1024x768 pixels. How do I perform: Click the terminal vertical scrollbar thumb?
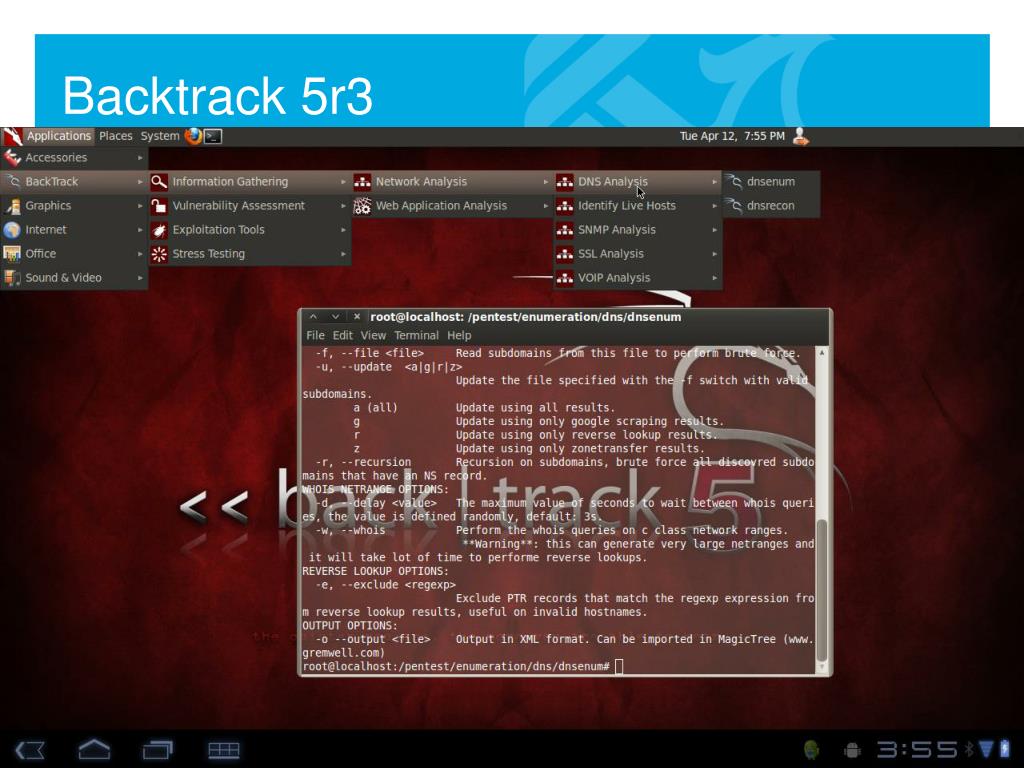coord(822,590)
